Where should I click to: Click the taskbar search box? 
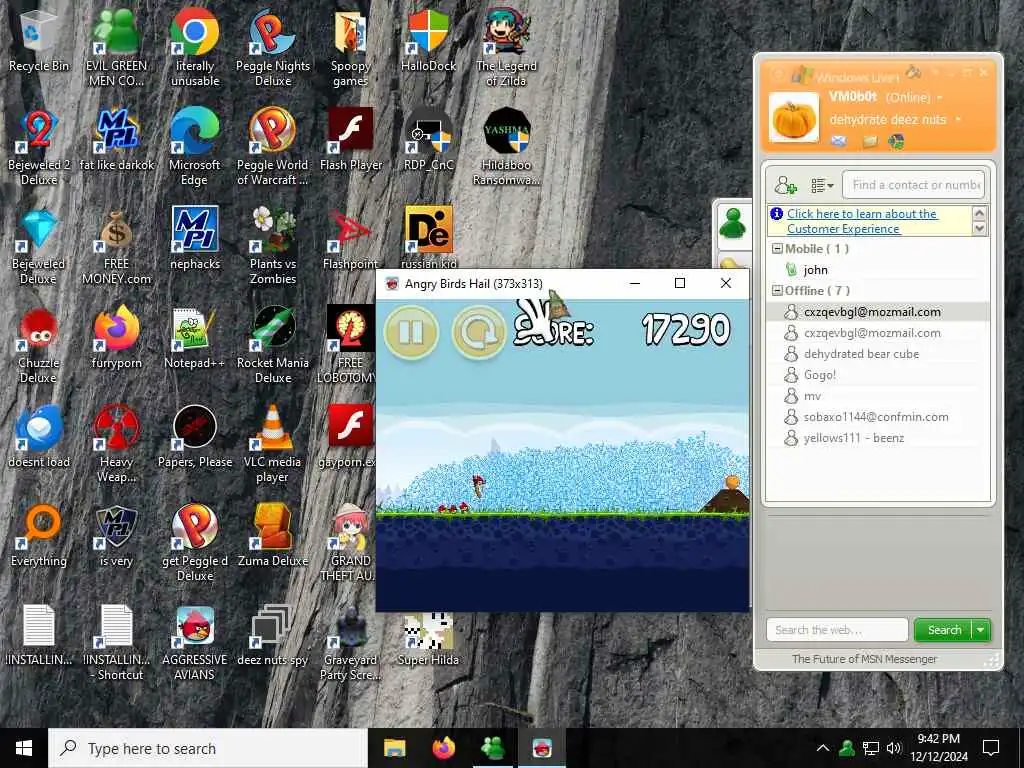coord(208,748)
